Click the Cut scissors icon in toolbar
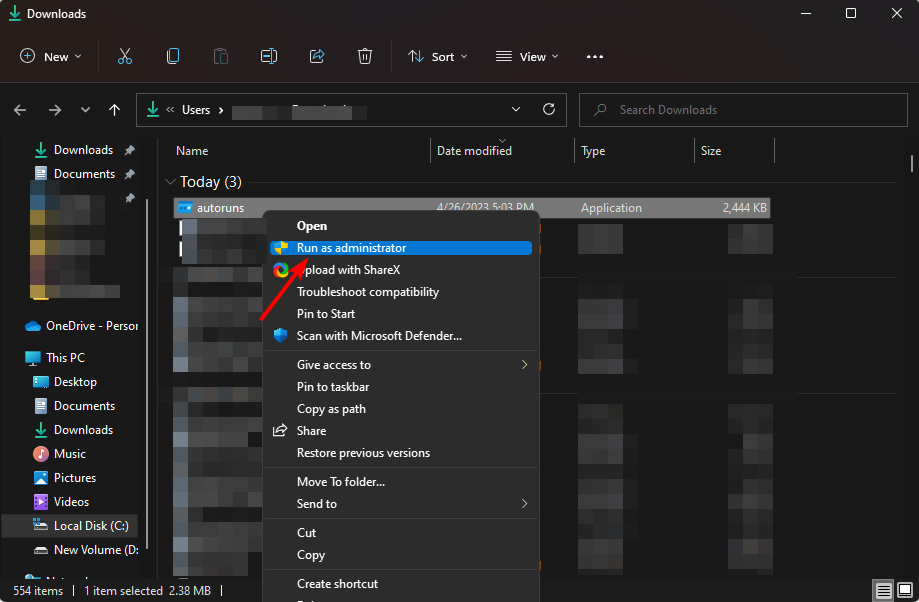Image resolution: width=919 pixels, height=602 pixels. (125, 56)
